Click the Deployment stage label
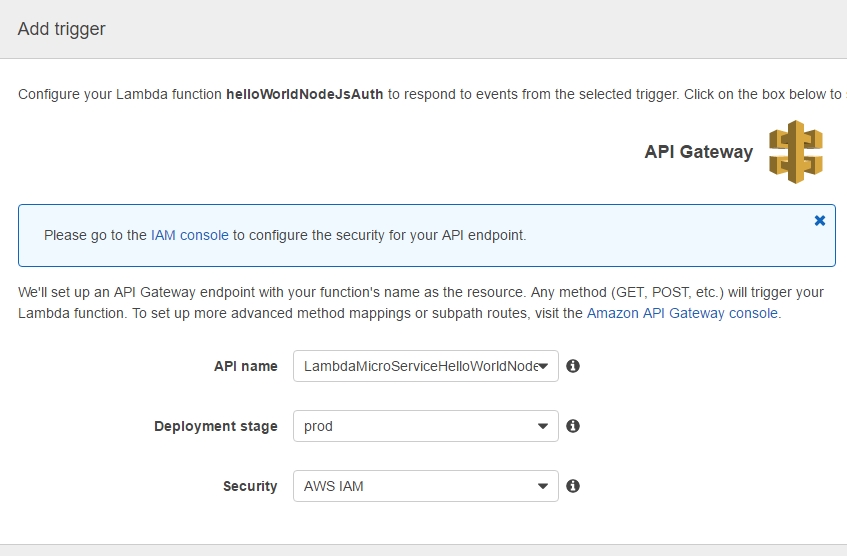847x556 pixels. (x=216, y=426)
